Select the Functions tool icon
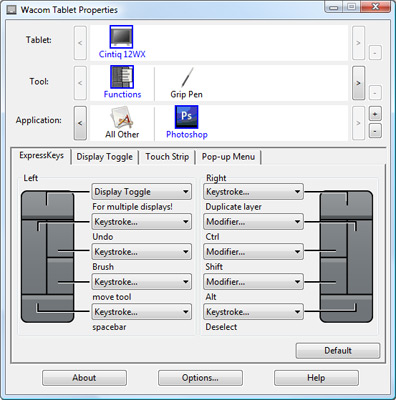 [x=122, y=77]
